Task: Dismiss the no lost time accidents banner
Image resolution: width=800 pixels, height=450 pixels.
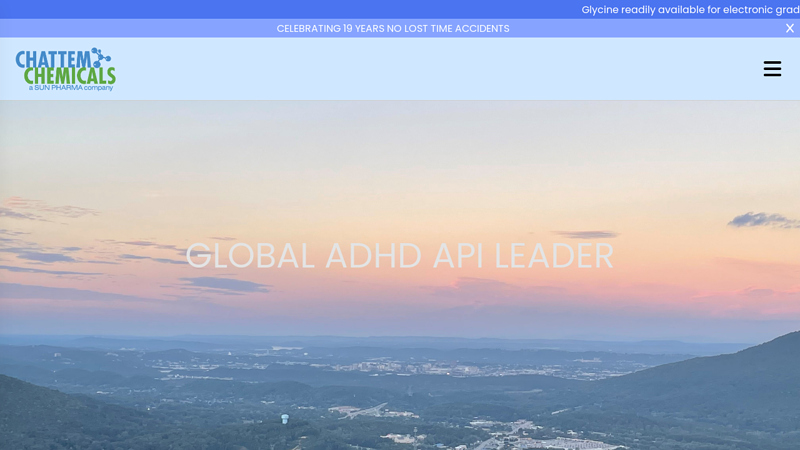Action: (789, 29)
